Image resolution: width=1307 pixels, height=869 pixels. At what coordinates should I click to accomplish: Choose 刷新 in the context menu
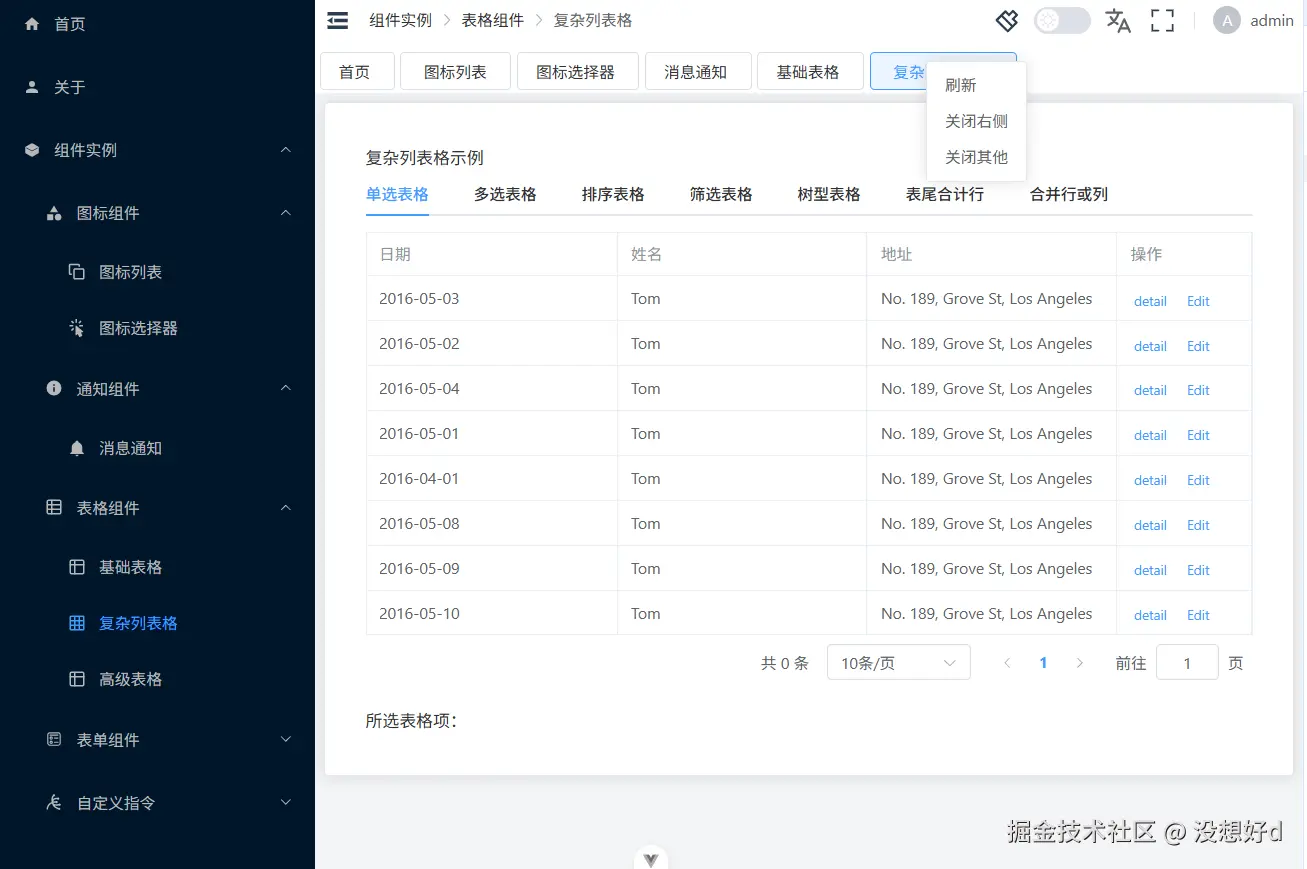coord(977,86)
